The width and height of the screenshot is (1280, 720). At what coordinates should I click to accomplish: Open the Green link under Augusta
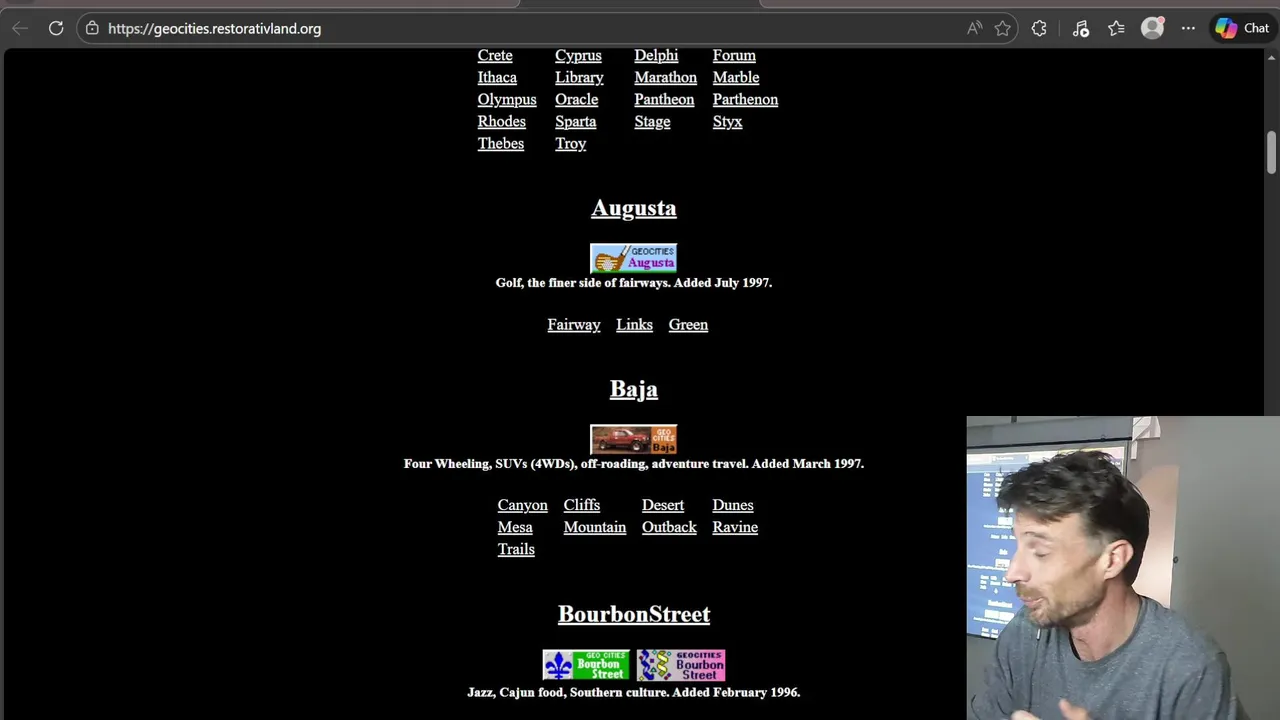coord(688,324)
